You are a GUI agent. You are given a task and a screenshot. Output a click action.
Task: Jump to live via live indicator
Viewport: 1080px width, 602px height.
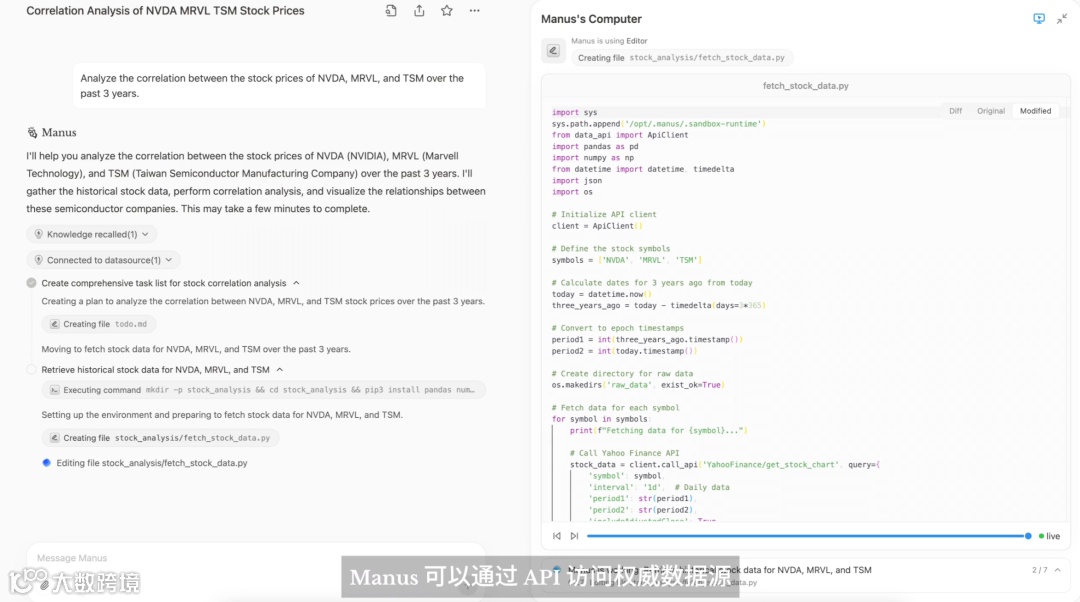tap(1050, 536)
